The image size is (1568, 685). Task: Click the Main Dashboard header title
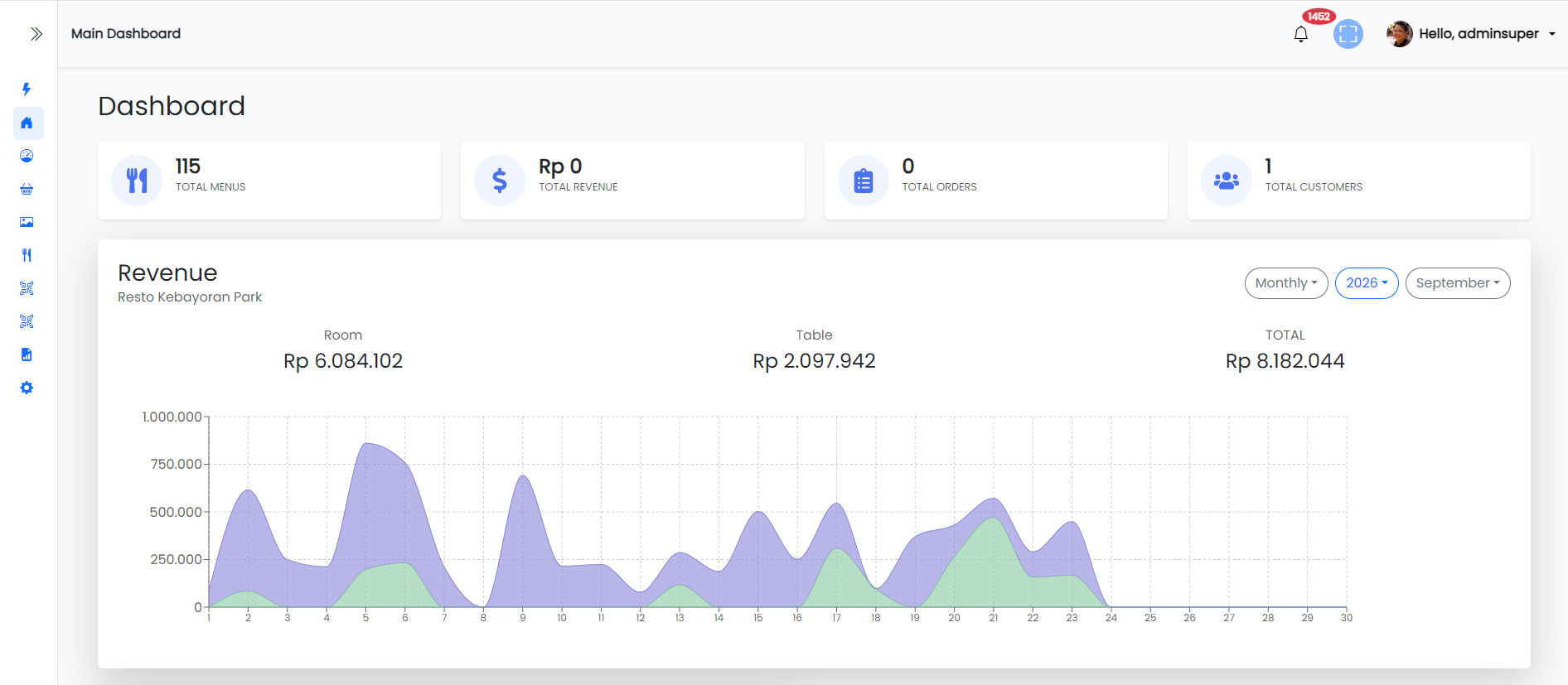126,34
